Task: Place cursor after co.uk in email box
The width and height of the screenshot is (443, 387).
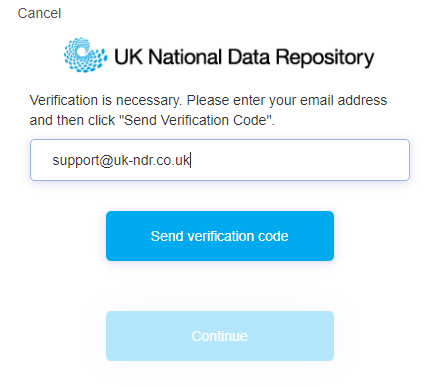Action: tap(190, 160)
